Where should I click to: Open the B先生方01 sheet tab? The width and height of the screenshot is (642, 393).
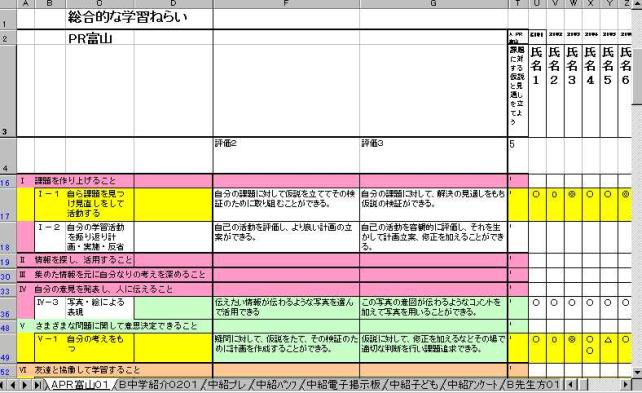tap(533, 385)
